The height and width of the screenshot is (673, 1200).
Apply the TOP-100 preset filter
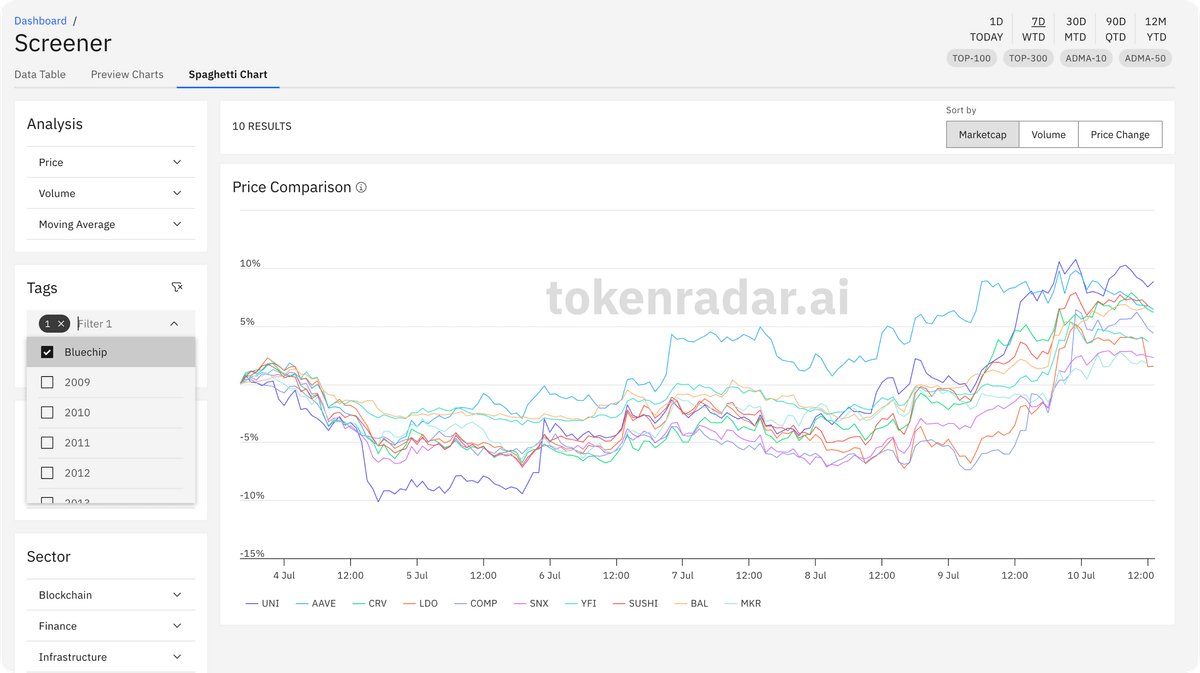[x=971, y=58]
